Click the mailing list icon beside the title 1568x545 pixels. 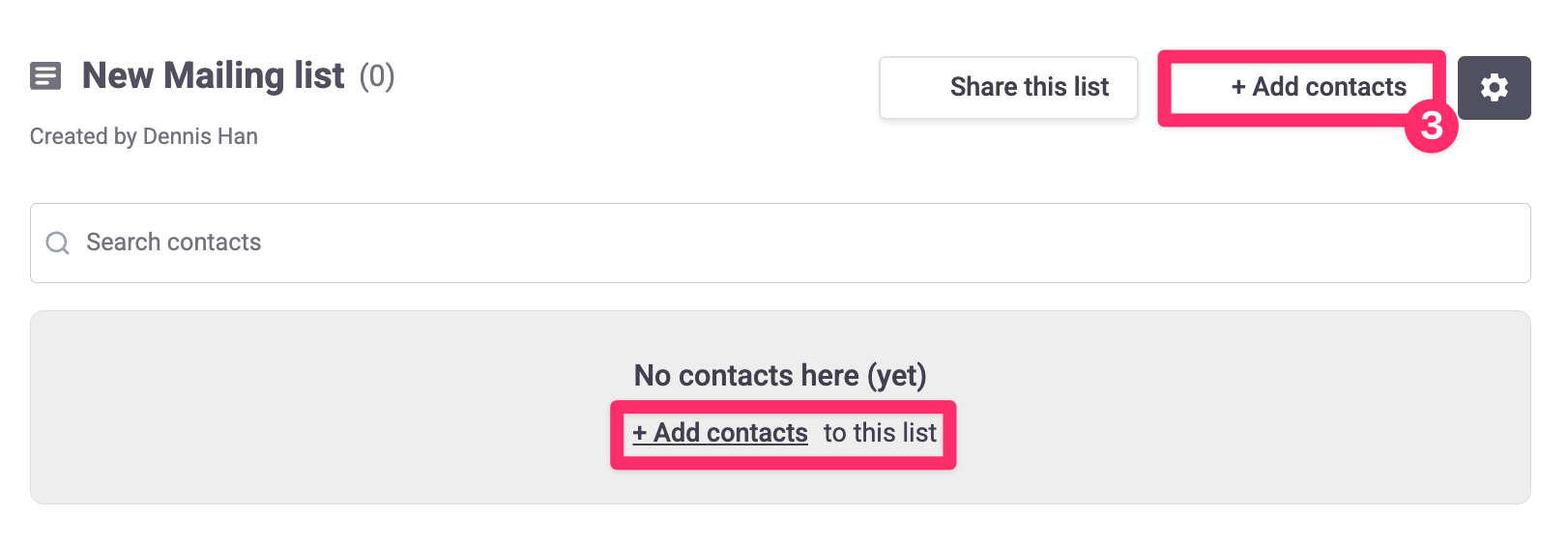click(x=45, y=75)
